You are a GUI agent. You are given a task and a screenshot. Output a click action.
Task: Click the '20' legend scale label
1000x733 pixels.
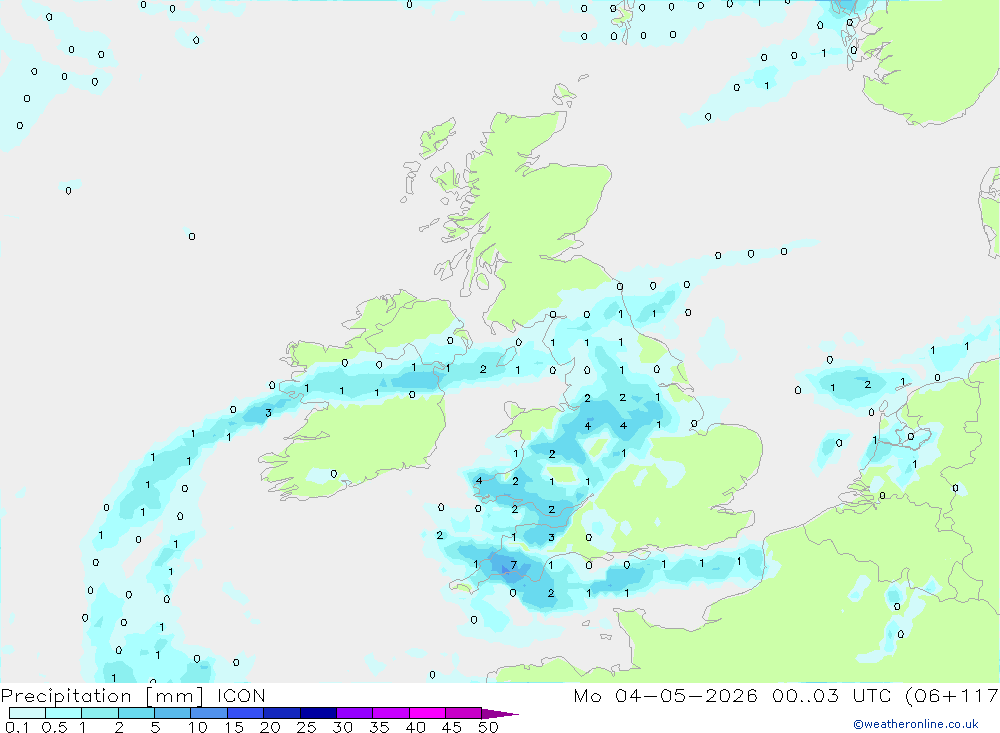point(270,727)
